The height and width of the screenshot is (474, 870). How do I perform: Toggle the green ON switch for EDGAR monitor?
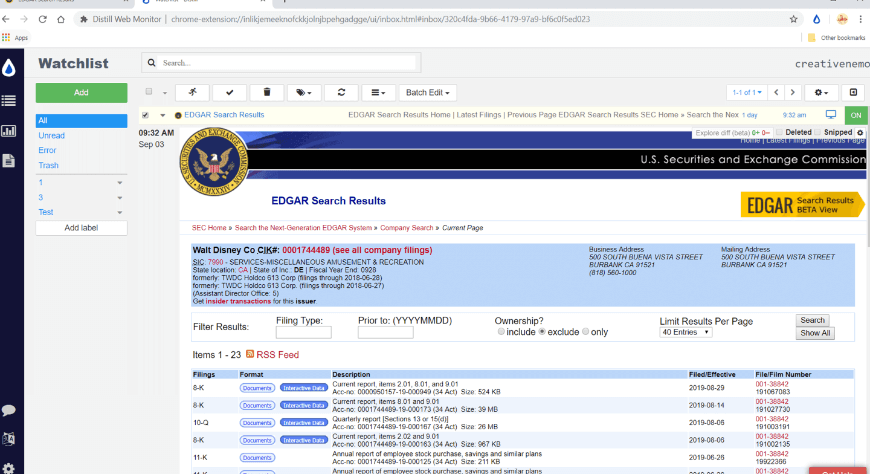point(856,115)
